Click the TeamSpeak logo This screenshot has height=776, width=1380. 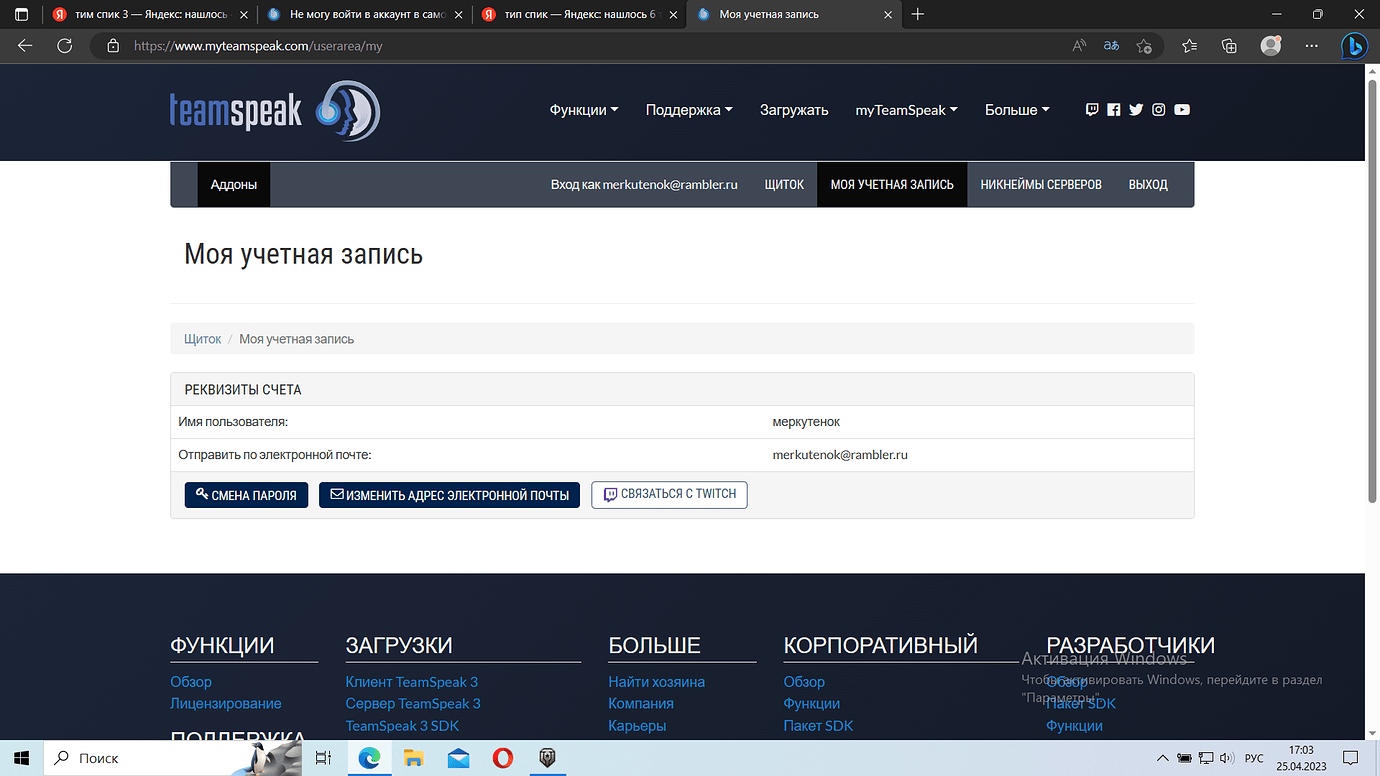click(x=275, y=111)
